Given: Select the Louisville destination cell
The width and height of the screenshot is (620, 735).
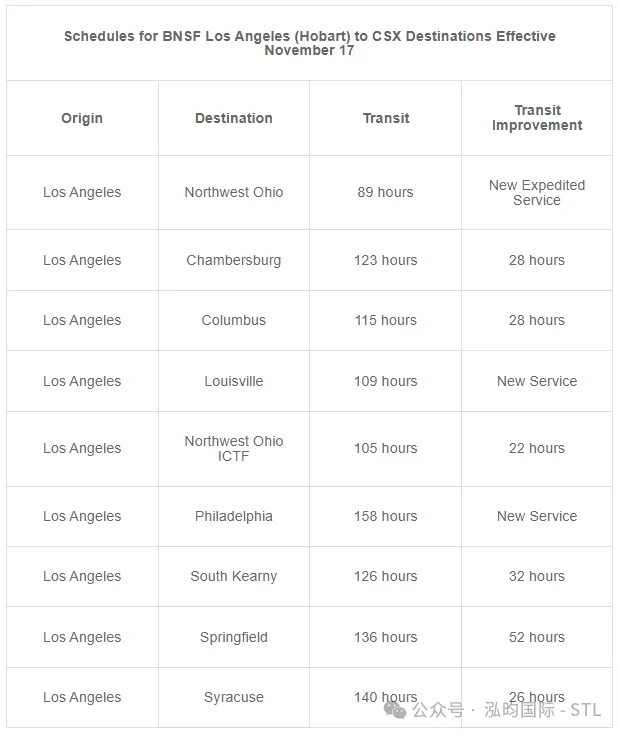Looking at the screenshot, I should tap(234, 381).
